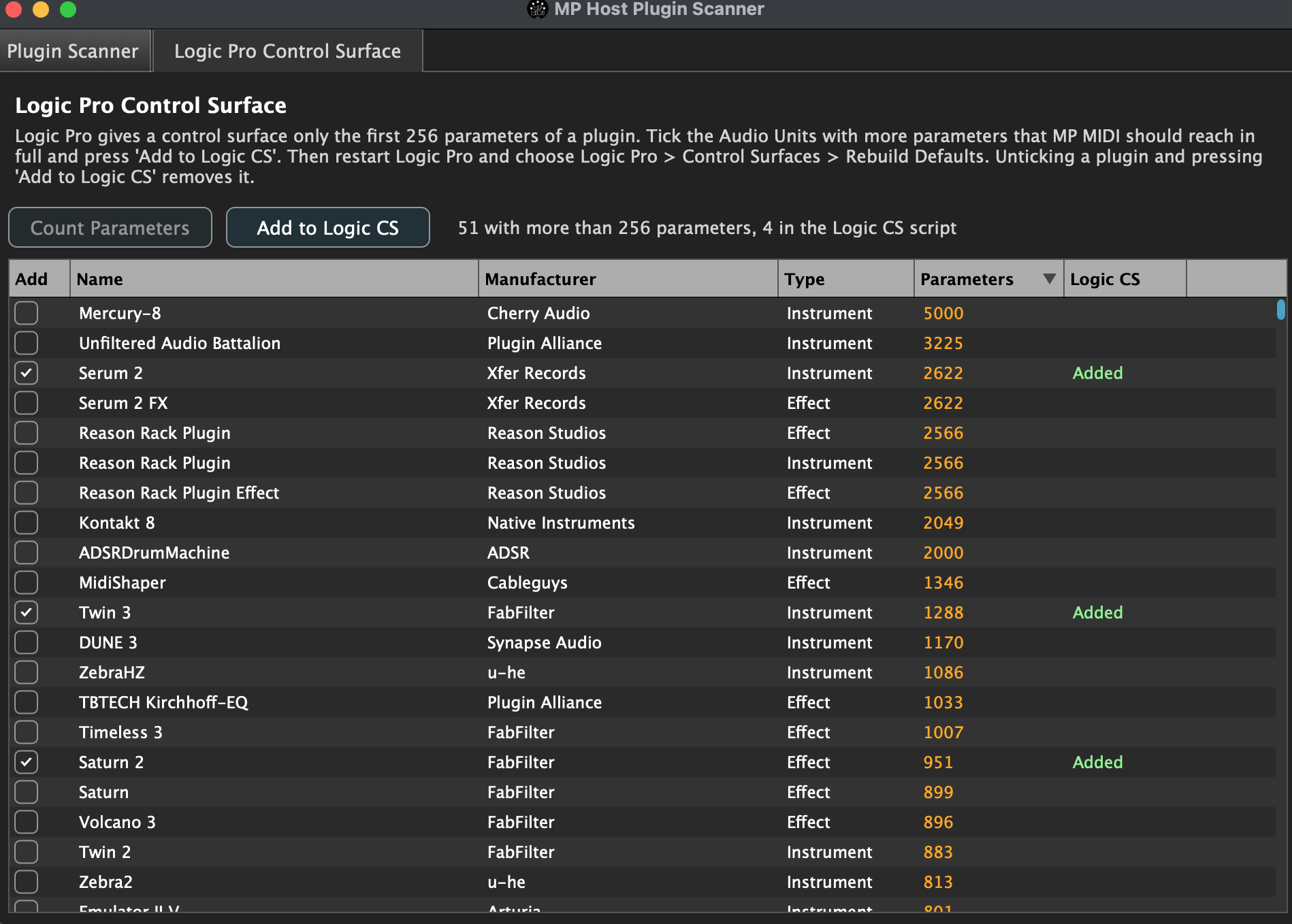
Task: Click the 'ADSR' manufacturer cell
Action: click(x=508, y=552)
